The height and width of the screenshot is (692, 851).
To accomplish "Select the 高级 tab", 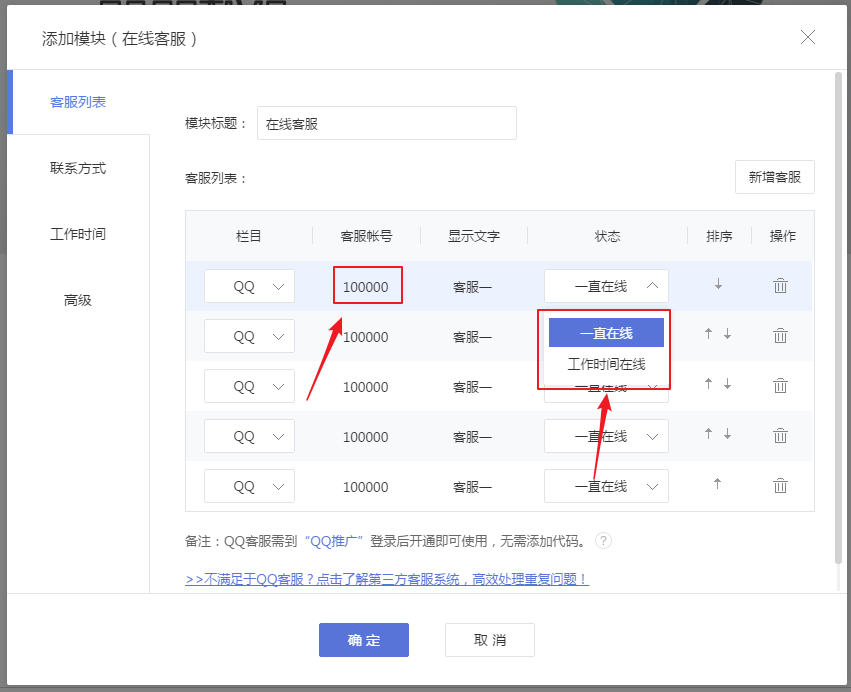I will 78,300.
